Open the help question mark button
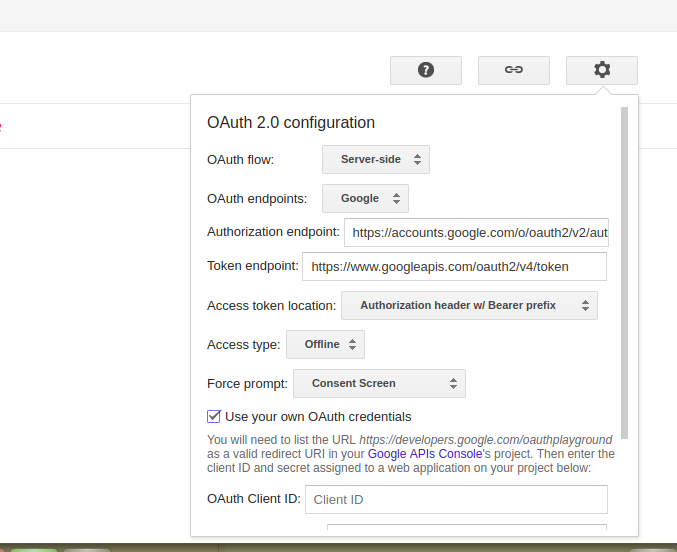Viewport: 677px width, 552px height. click(426, 70)
